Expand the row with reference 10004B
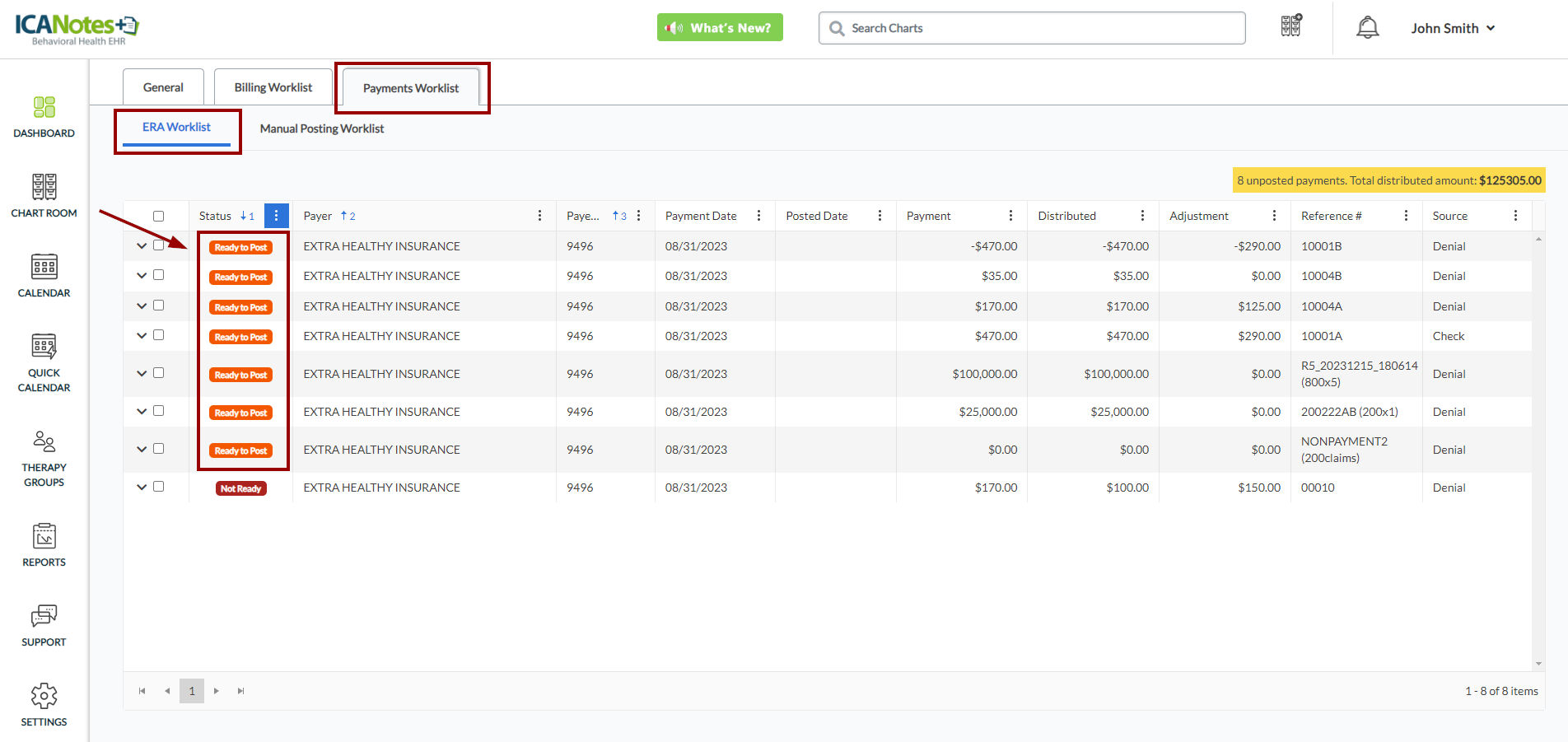Image resolution: width=1568 pixels, height=742 pixels. coord(142,276)
